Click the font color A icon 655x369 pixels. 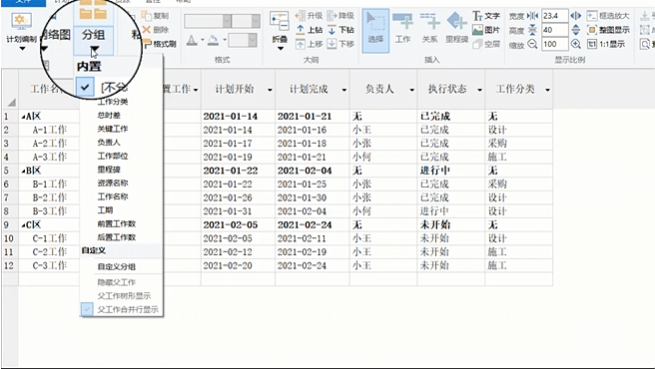(x=192, y=41)
